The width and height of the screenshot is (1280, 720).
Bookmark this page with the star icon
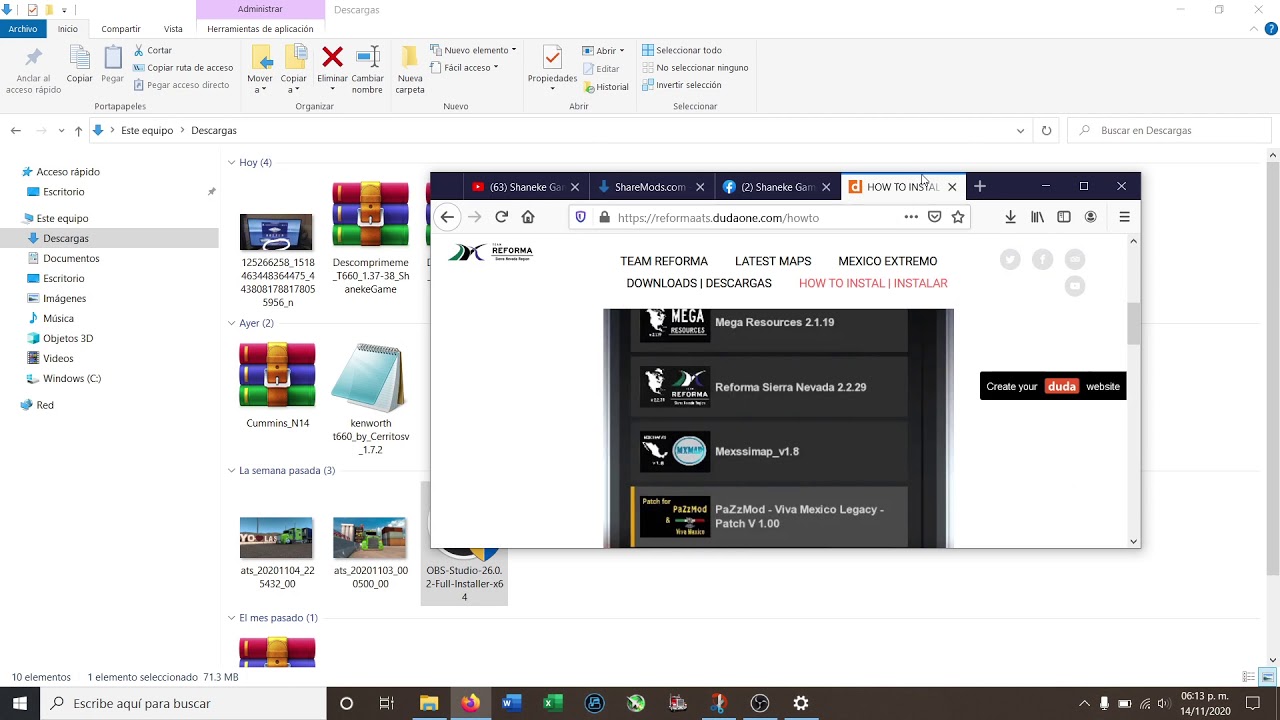[958, 217]
